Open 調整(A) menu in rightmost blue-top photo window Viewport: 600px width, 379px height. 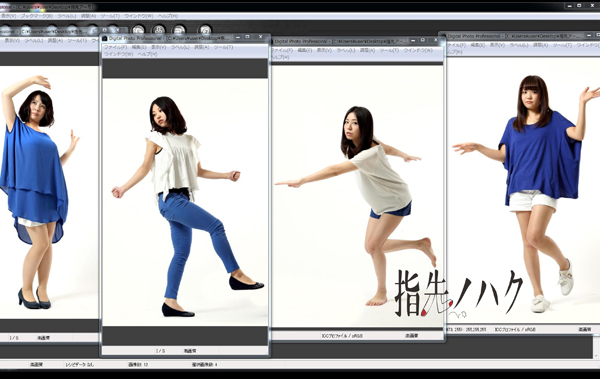tap(540, 45)
